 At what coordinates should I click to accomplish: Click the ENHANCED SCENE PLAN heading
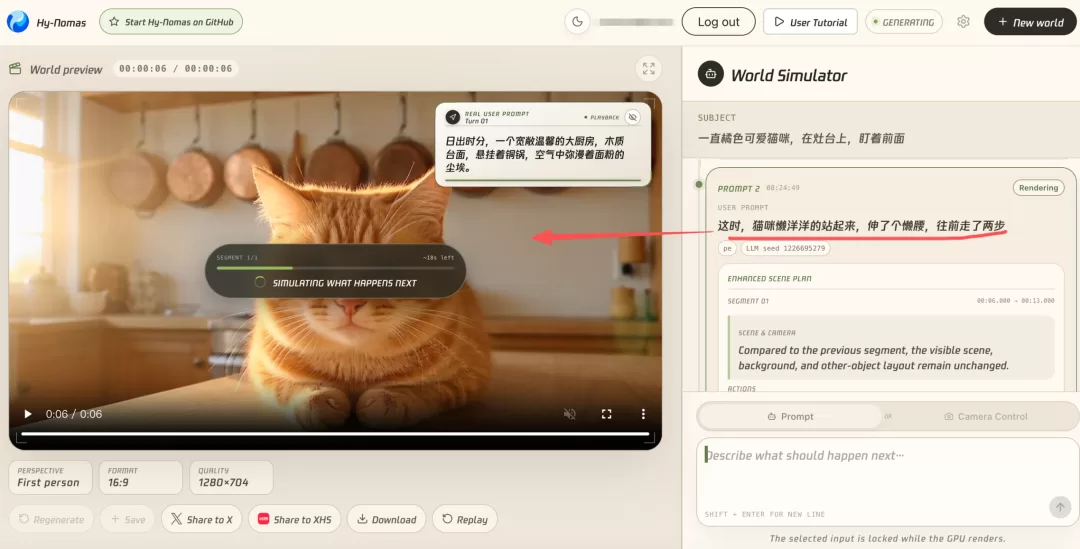[x=769, y=279]
